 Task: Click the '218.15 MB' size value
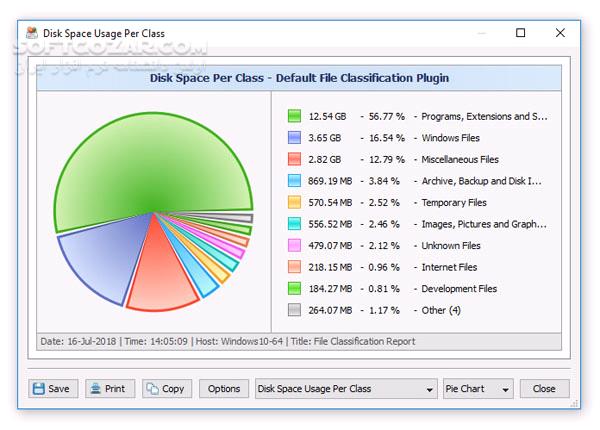(x=330, y=267)
